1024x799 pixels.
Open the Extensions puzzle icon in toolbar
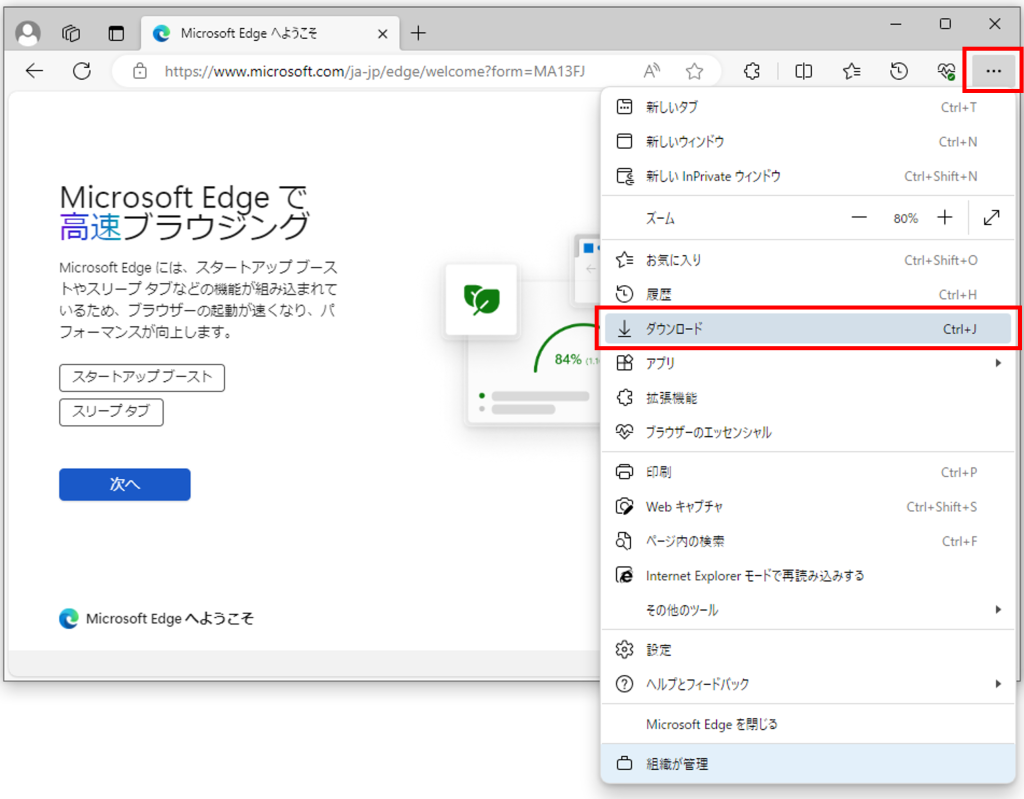point(752,71)
